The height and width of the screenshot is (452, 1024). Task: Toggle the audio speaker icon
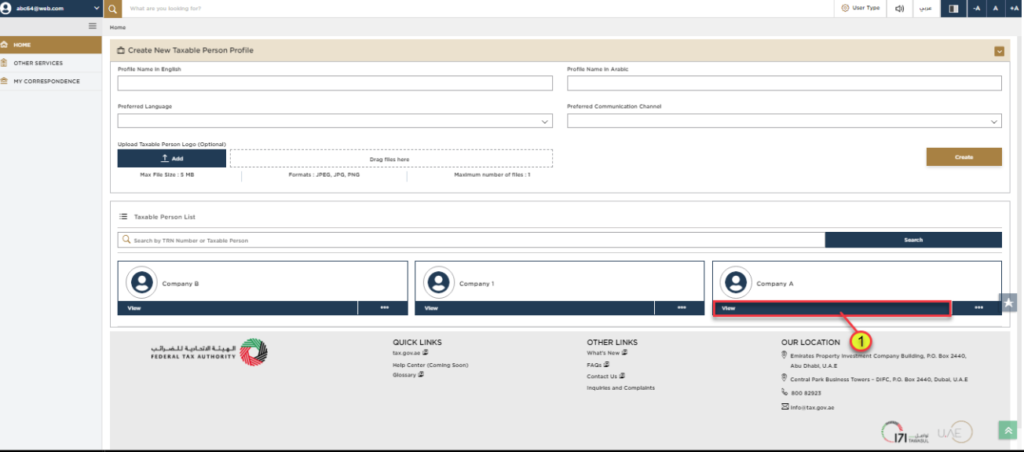coord(899,8)
